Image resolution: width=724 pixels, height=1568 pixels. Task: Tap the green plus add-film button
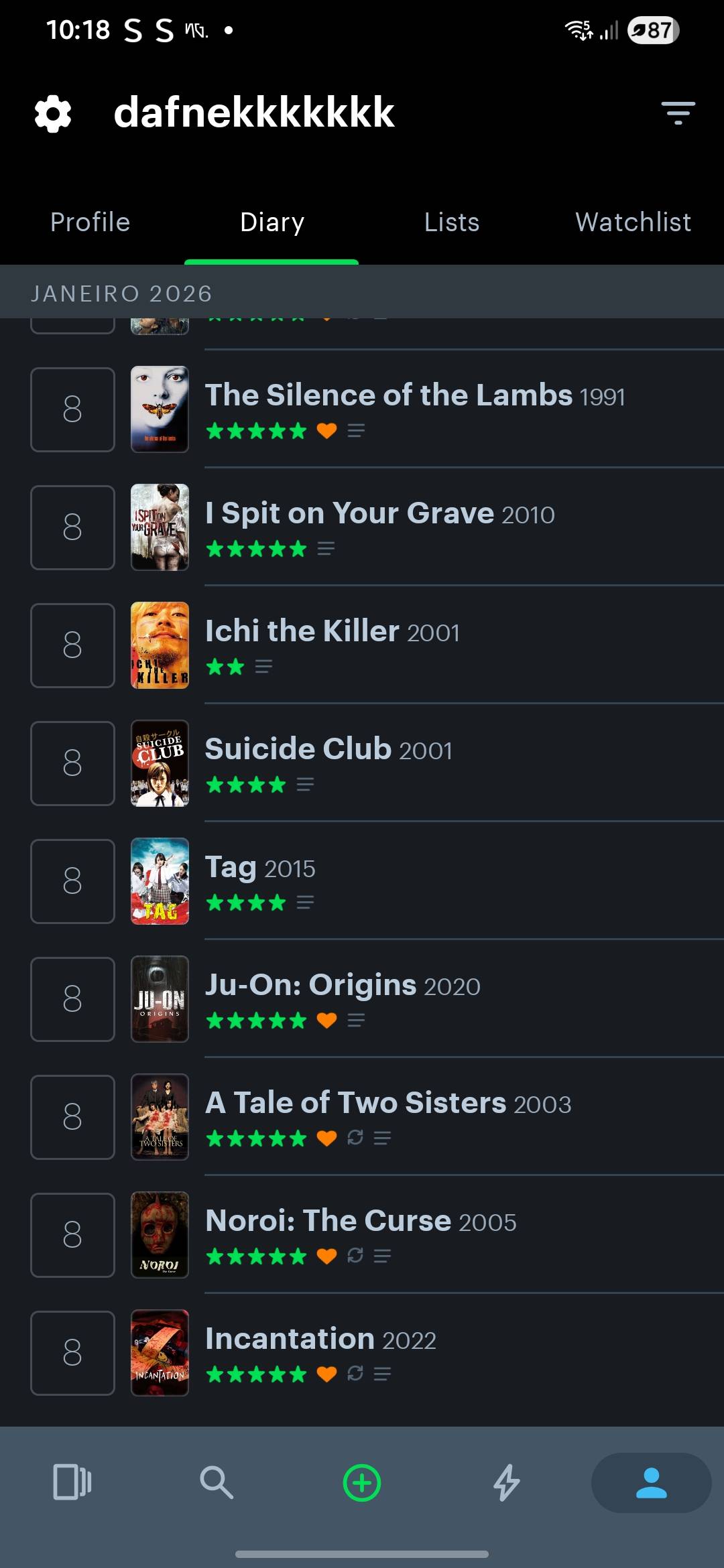[x=362, y=1482]
